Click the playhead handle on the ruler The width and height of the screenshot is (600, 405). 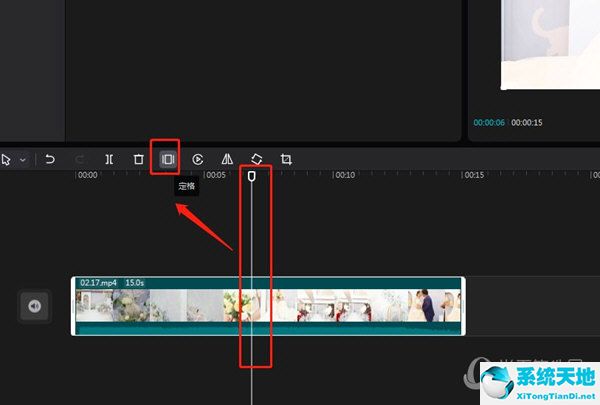tap(251, 176)
